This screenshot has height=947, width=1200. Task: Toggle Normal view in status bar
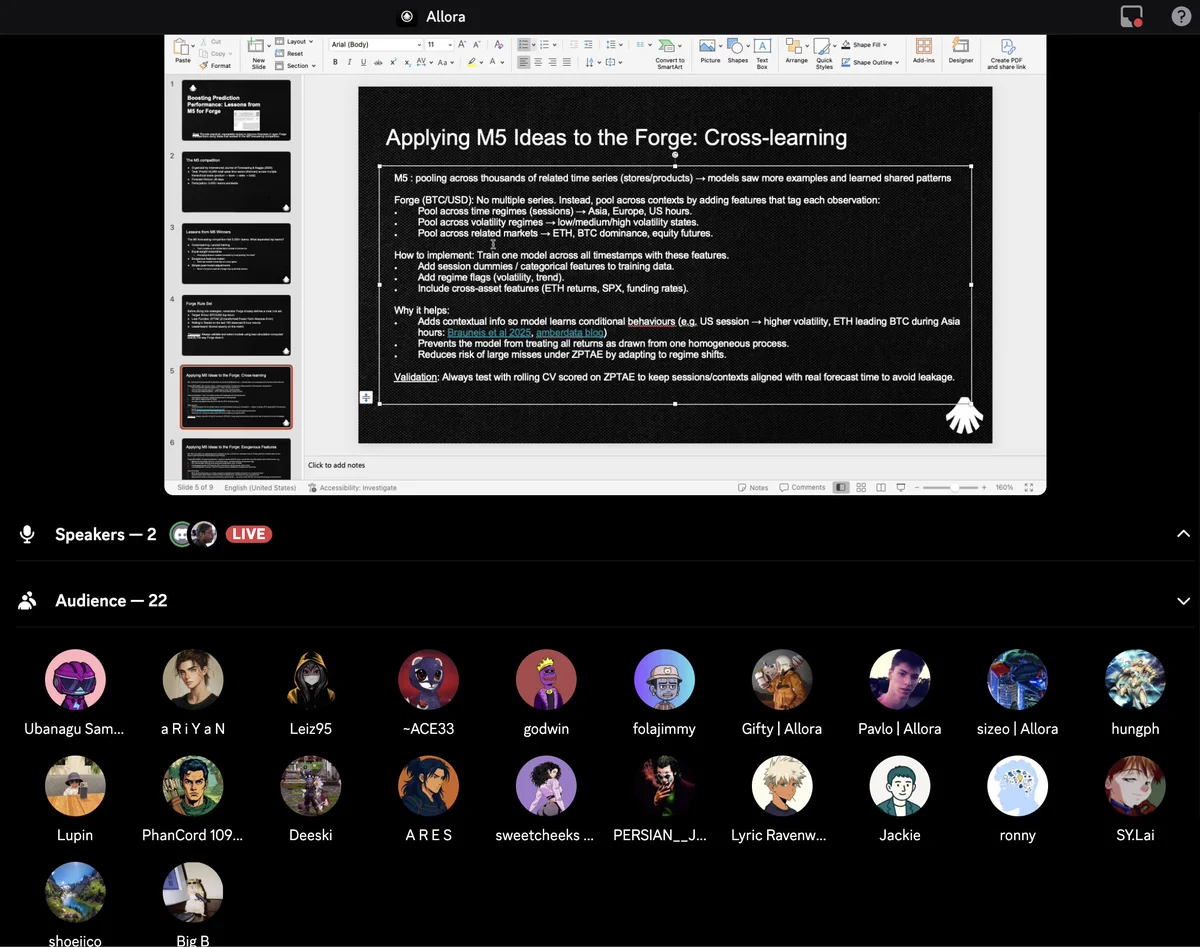(841, 487)
